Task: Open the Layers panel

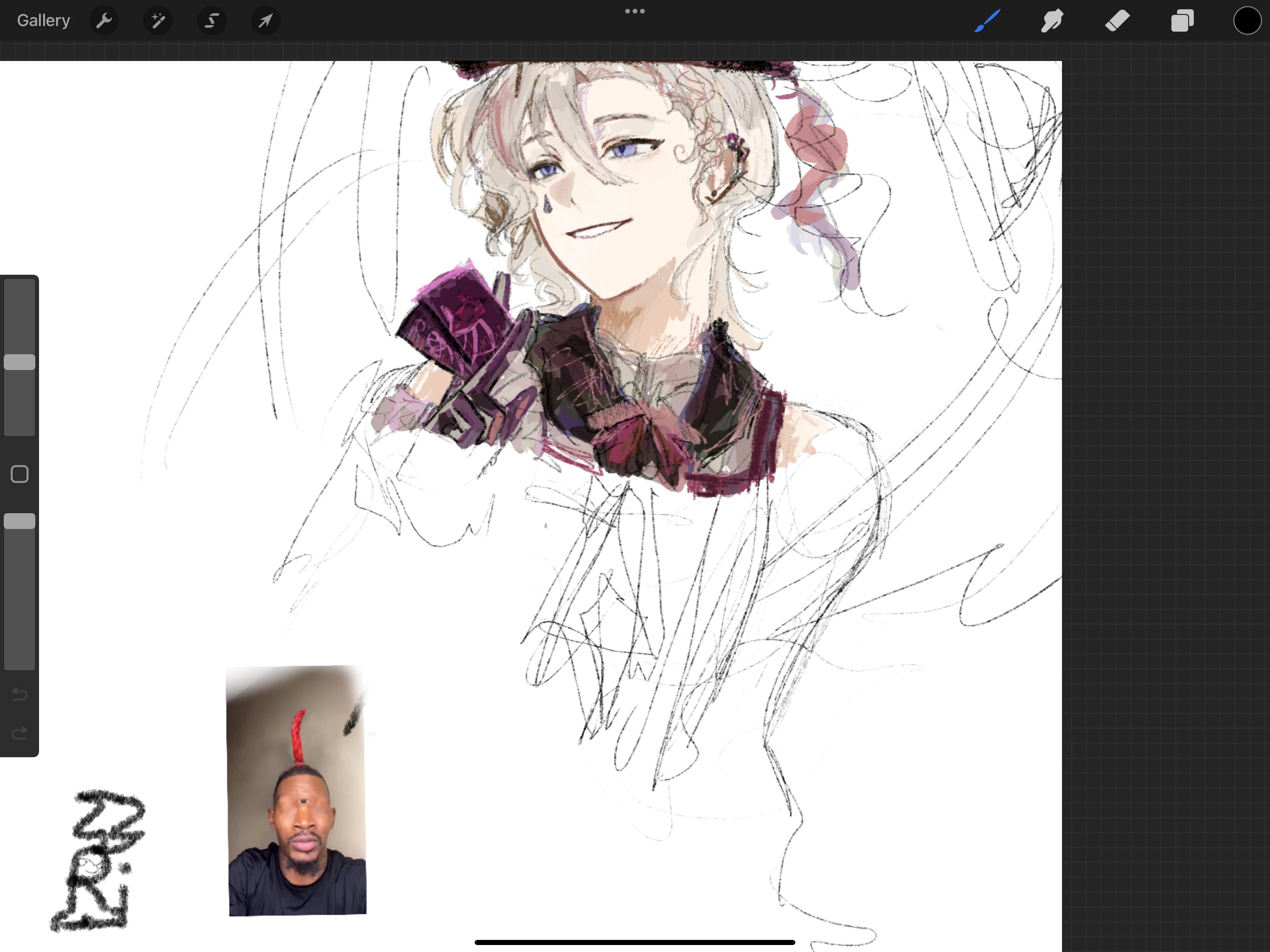Action: (1182, 21)
